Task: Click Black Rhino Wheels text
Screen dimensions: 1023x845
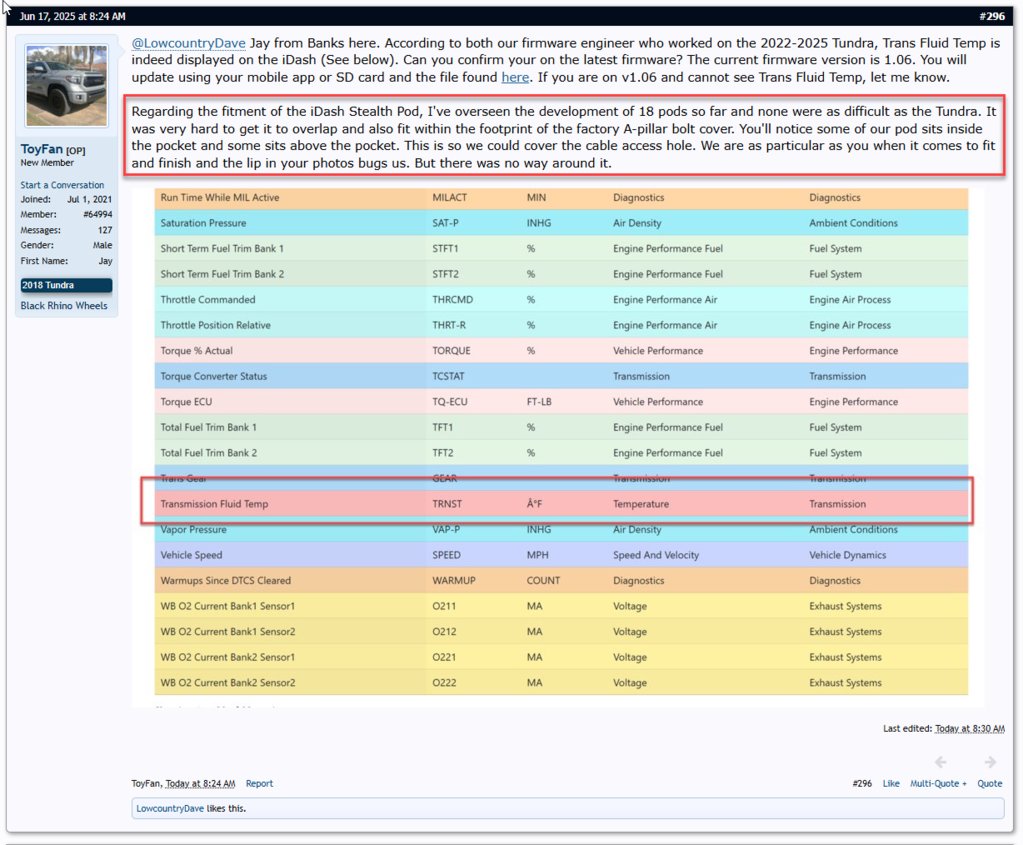Action: click(x=64, y=305)
